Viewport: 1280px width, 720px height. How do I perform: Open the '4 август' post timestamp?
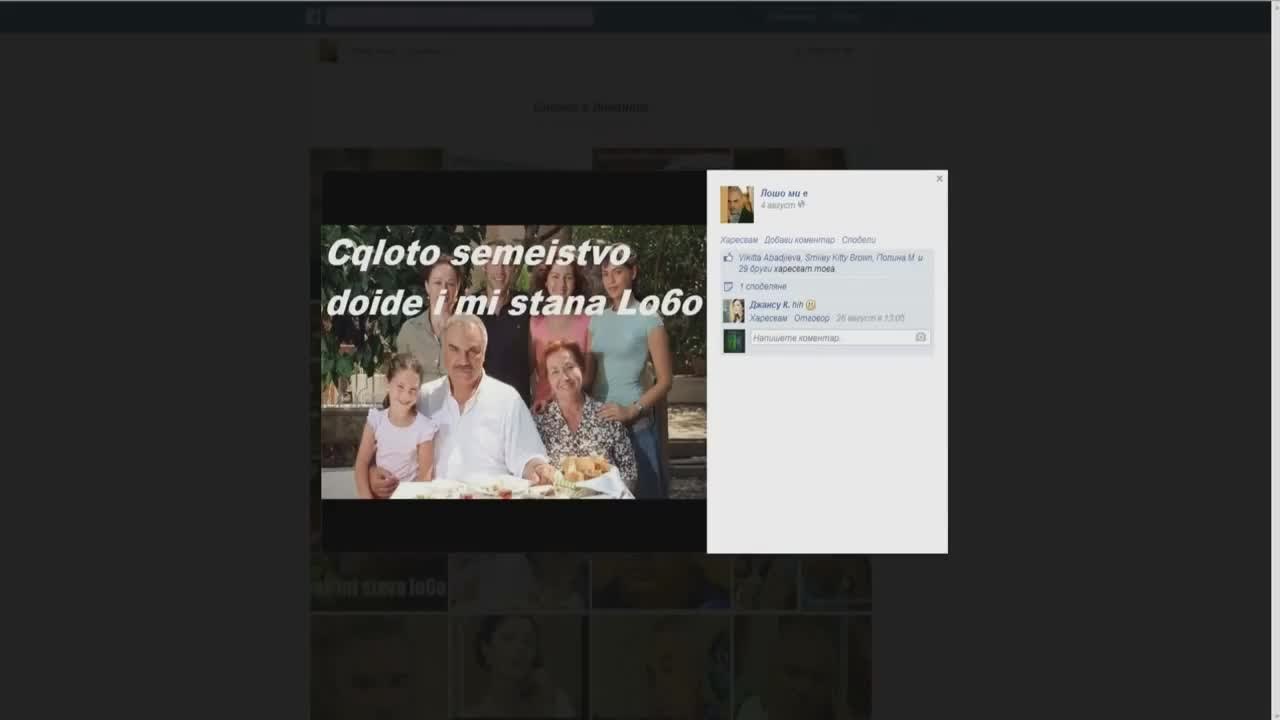pyautogui.click(x=777, y=205)
